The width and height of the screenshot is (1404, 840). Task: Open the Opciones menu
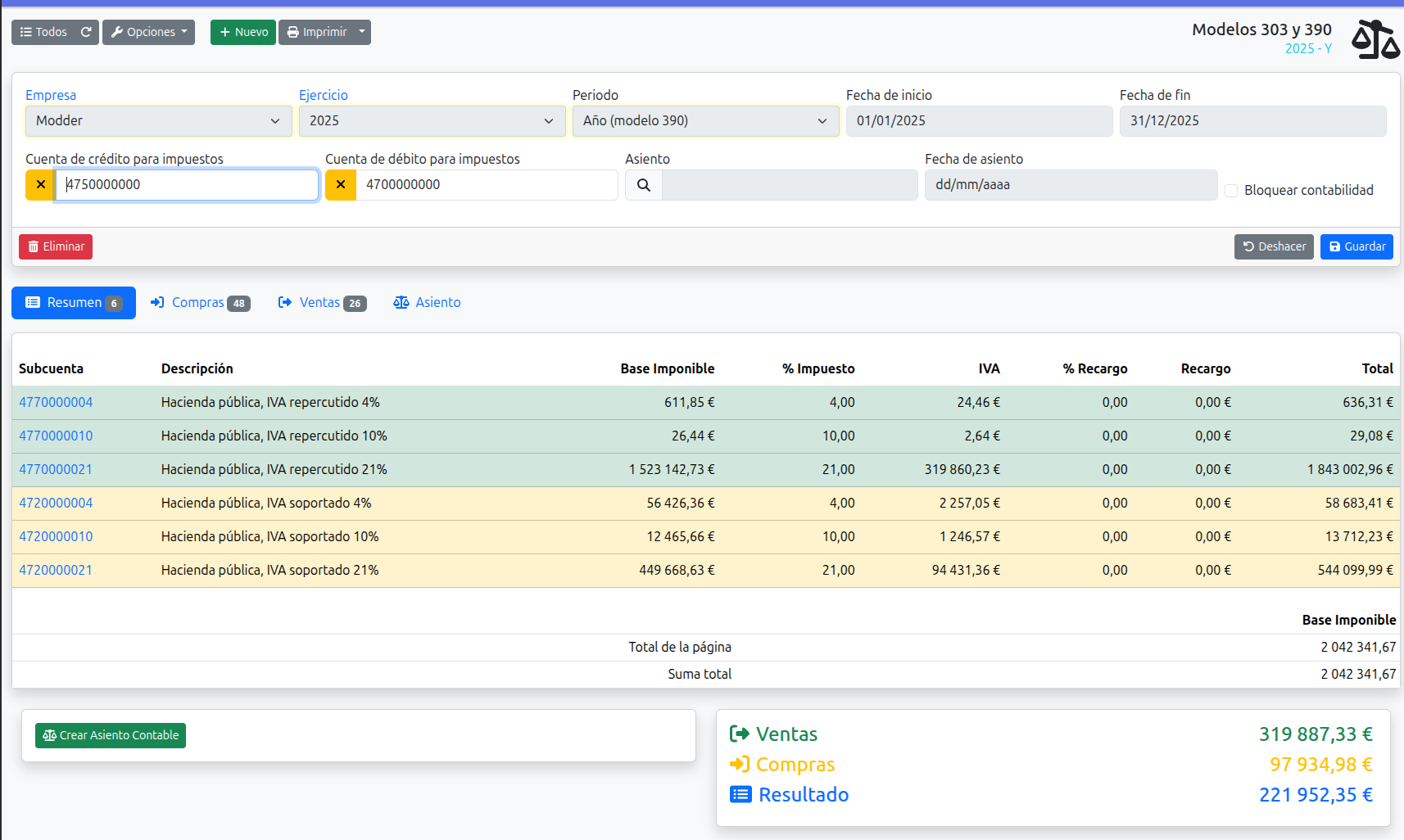(148, 32)
